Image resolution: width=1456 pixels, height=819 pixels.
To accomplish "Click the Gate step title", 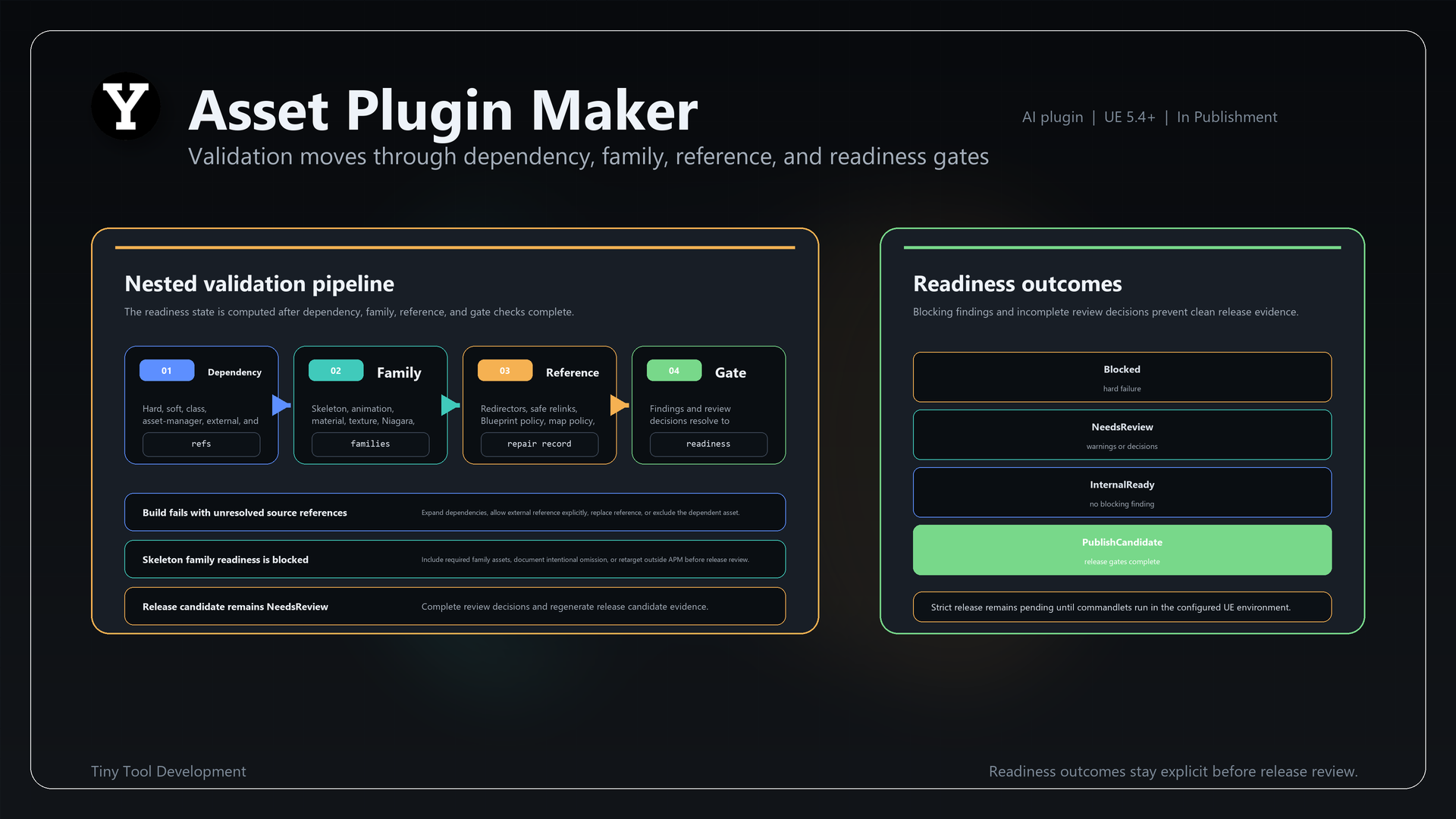I will pos(730,372).
